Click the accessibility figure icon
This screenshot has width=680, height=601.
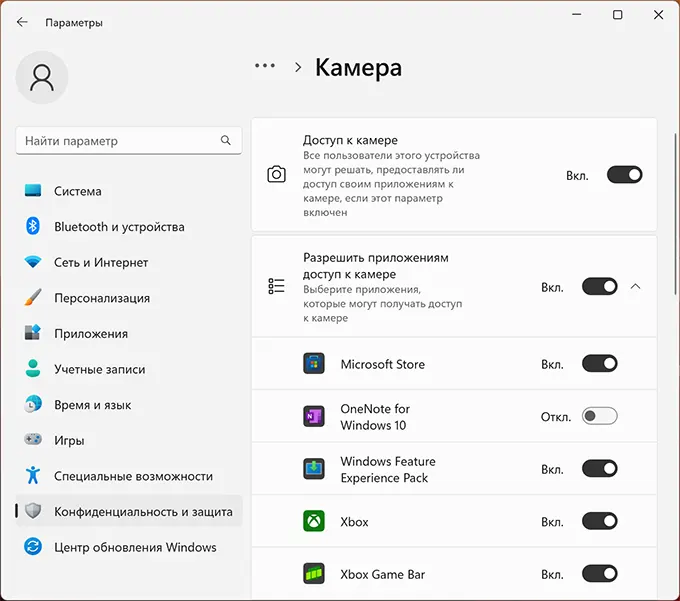(33, 475)
